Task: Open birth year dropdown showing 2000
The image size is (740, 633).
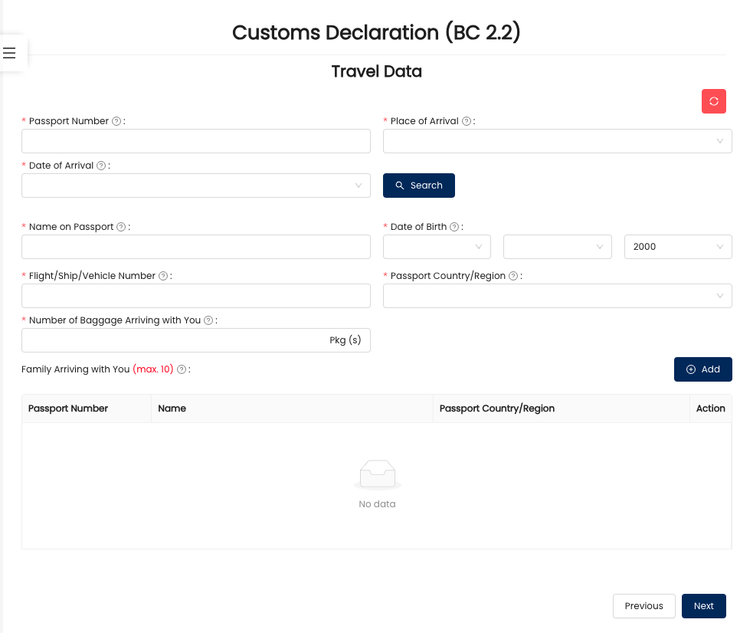Action: tap(677, 246)
